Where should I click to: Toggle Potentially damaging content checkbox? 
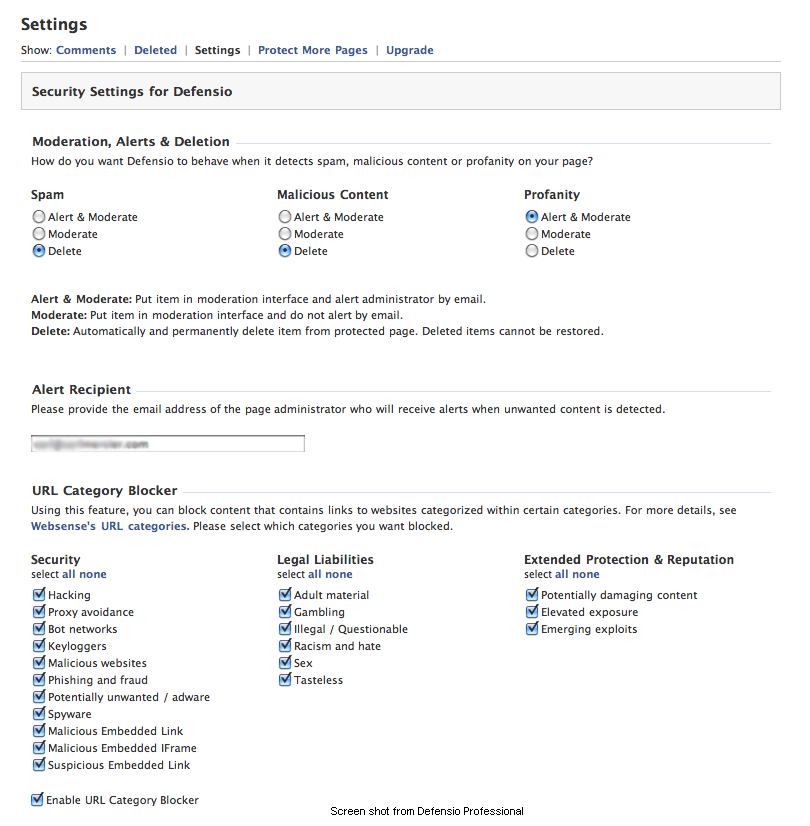tap(532, 595)
